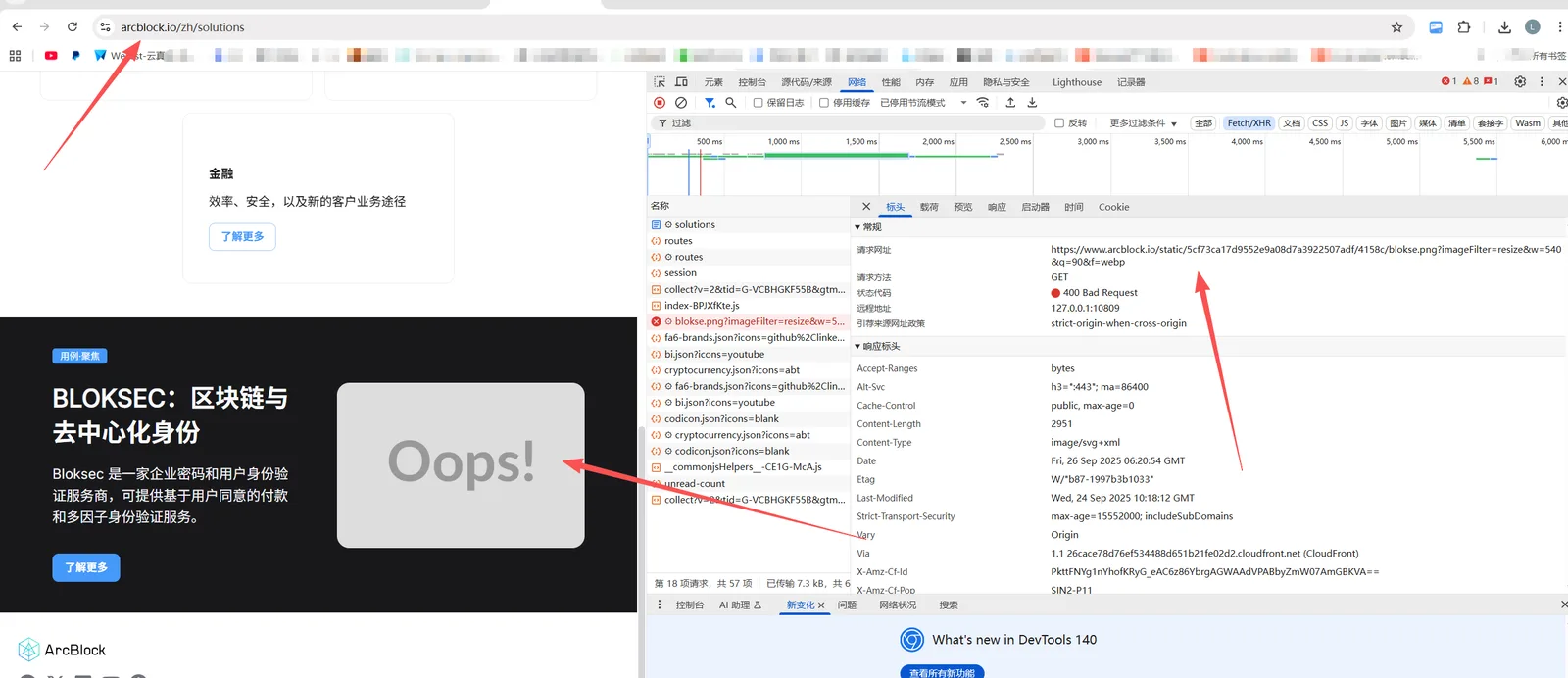Open the browser downloads icon
Viewport: 1568px width, 678px height.
click(1504, 27)
